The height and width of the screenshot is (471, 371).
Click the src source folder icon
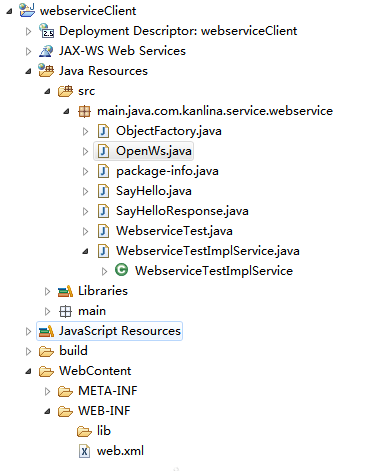(65, 91)
